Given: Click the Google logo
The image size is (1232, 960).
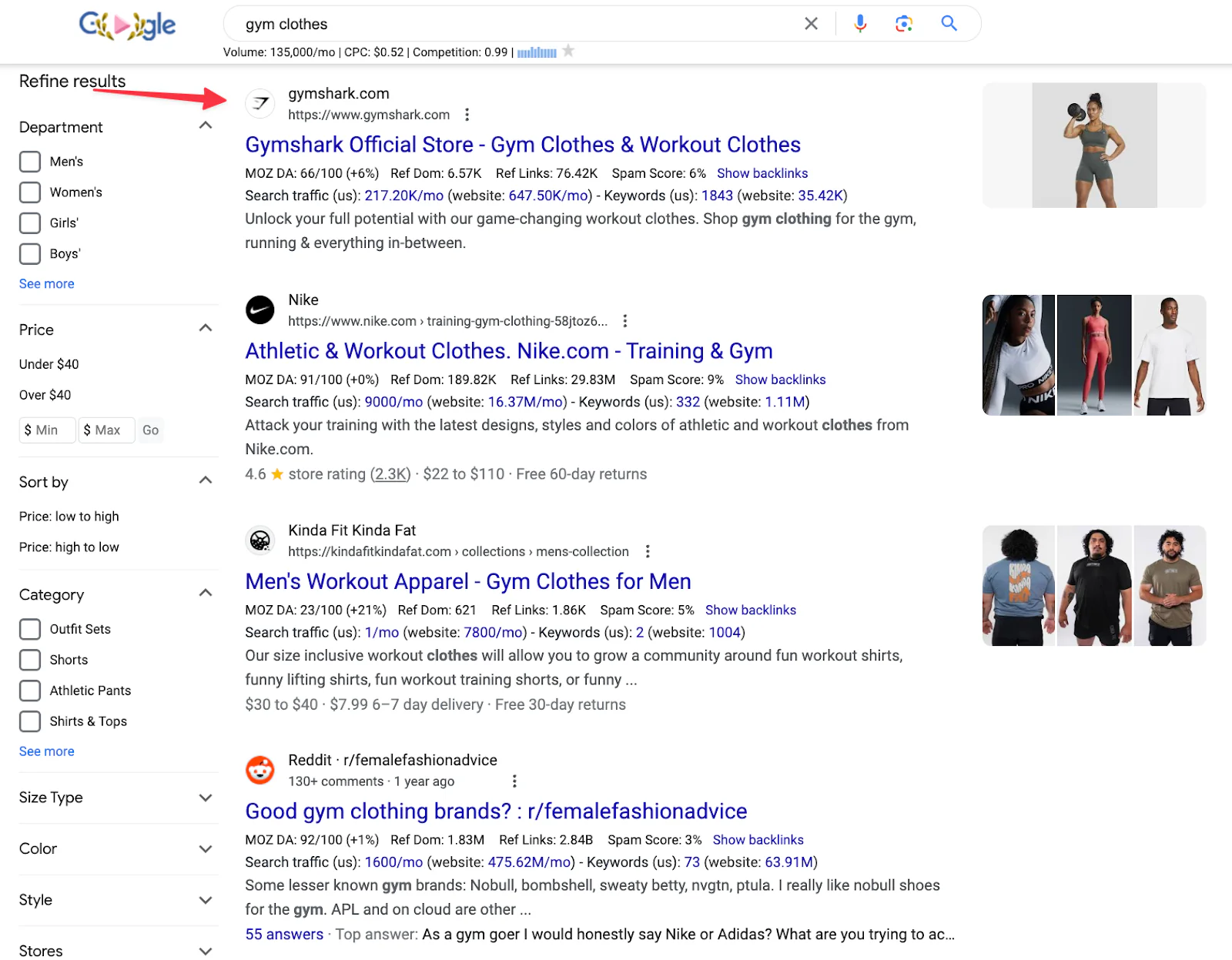Looking at the screenshot, I should tap(126, 25).
